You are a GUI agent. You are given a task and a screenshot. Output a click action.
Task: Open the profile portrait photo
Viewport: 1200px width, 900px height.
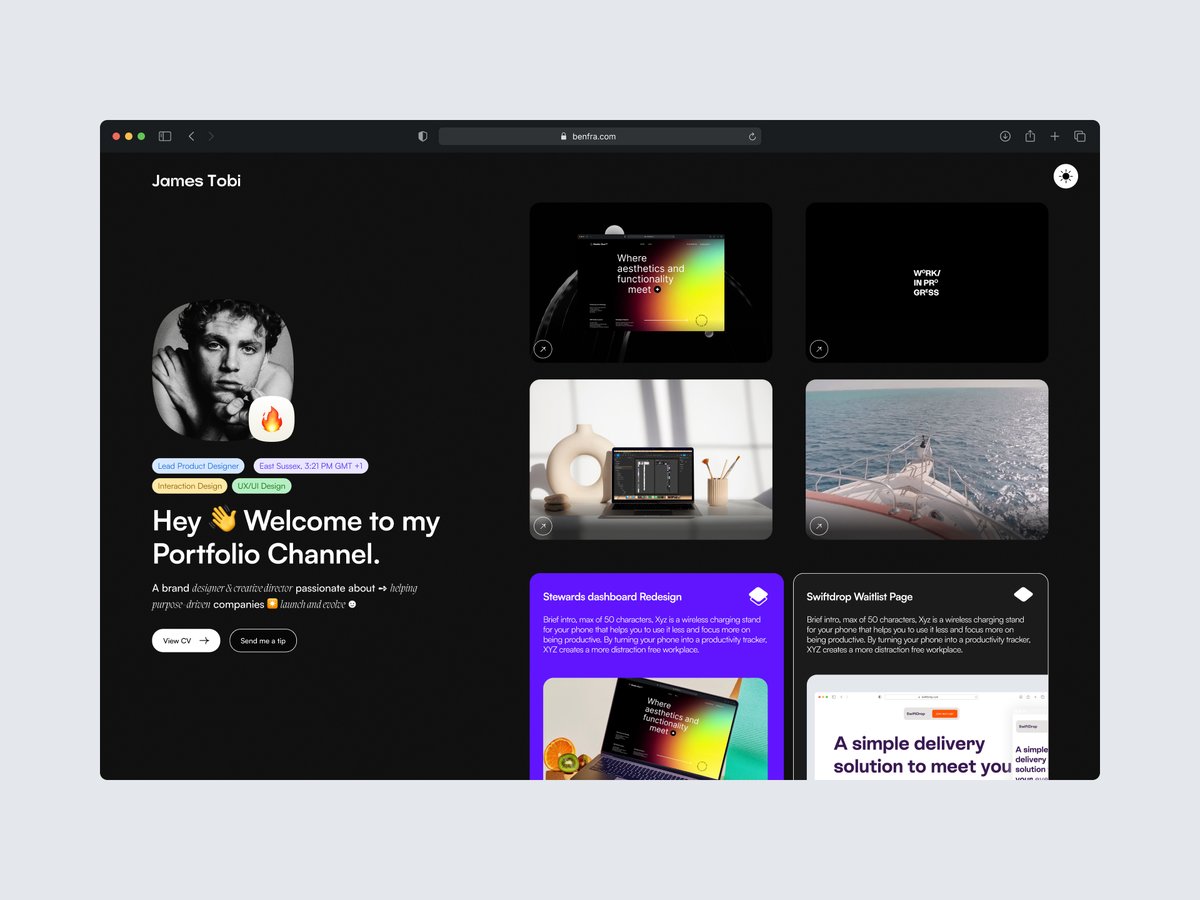(x=222, y=370)
